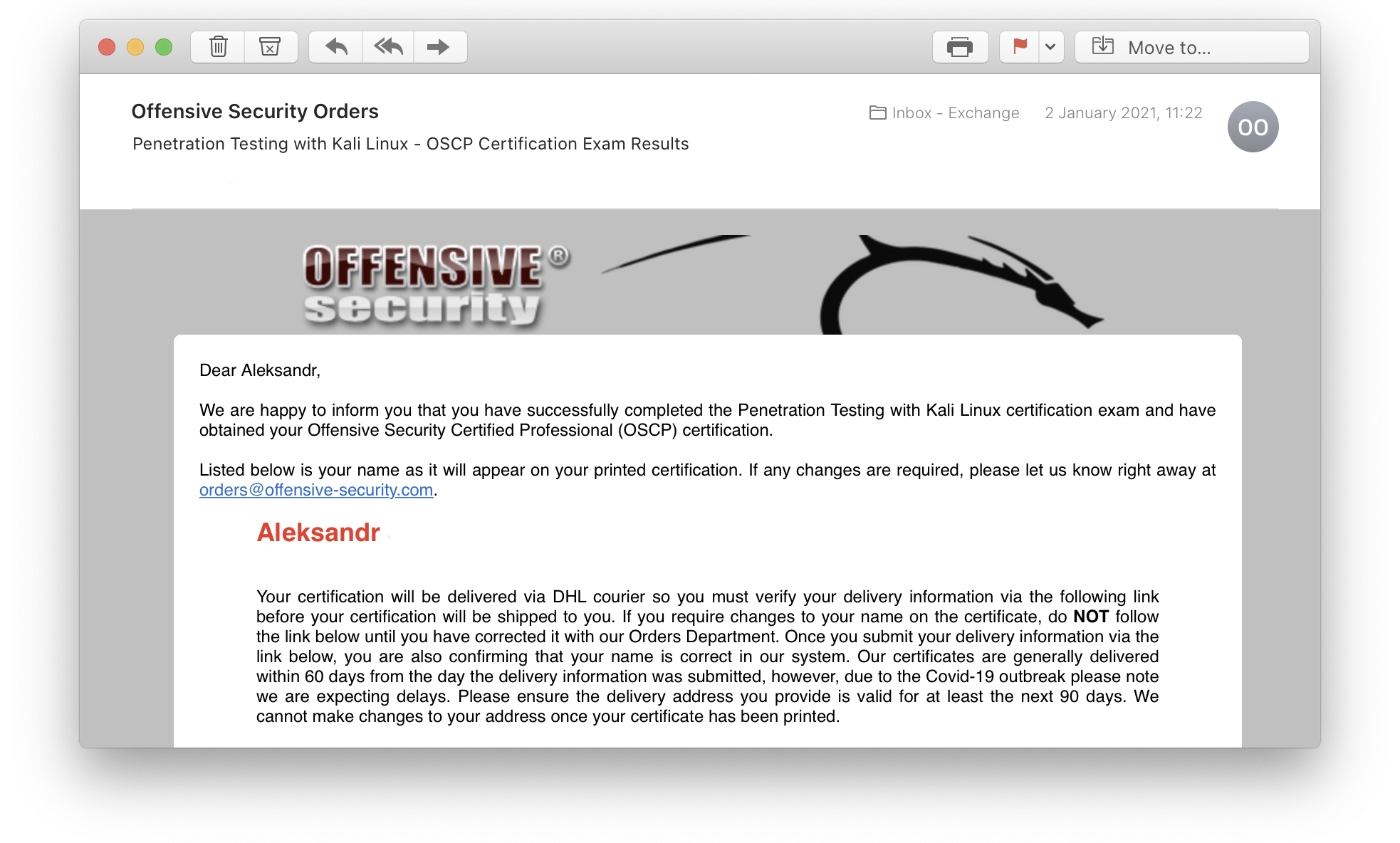Expand the Flag dropdown arrow
The height and width of the screenshot is (843, 1400).
[x=1048, y=47]
